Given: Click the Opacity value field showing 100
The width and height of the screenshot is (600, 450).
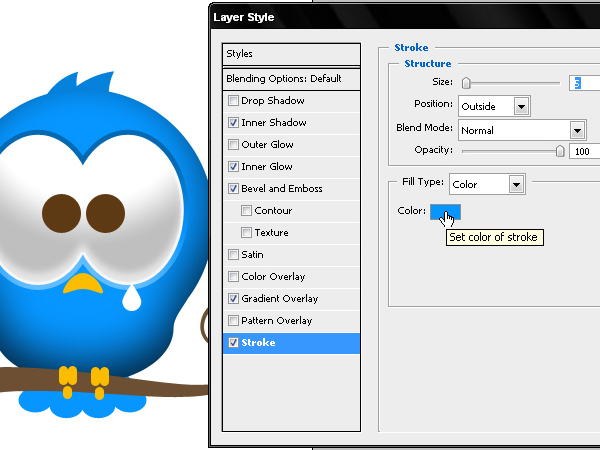Looking at the screenshot, I should point(585,151).
